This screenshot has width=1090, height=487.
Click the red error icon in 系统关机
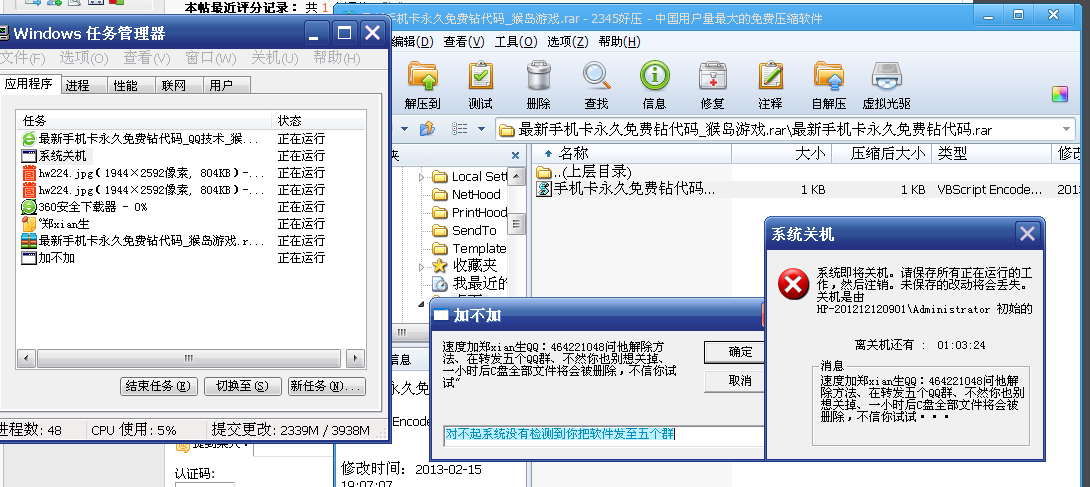point(793,285)
